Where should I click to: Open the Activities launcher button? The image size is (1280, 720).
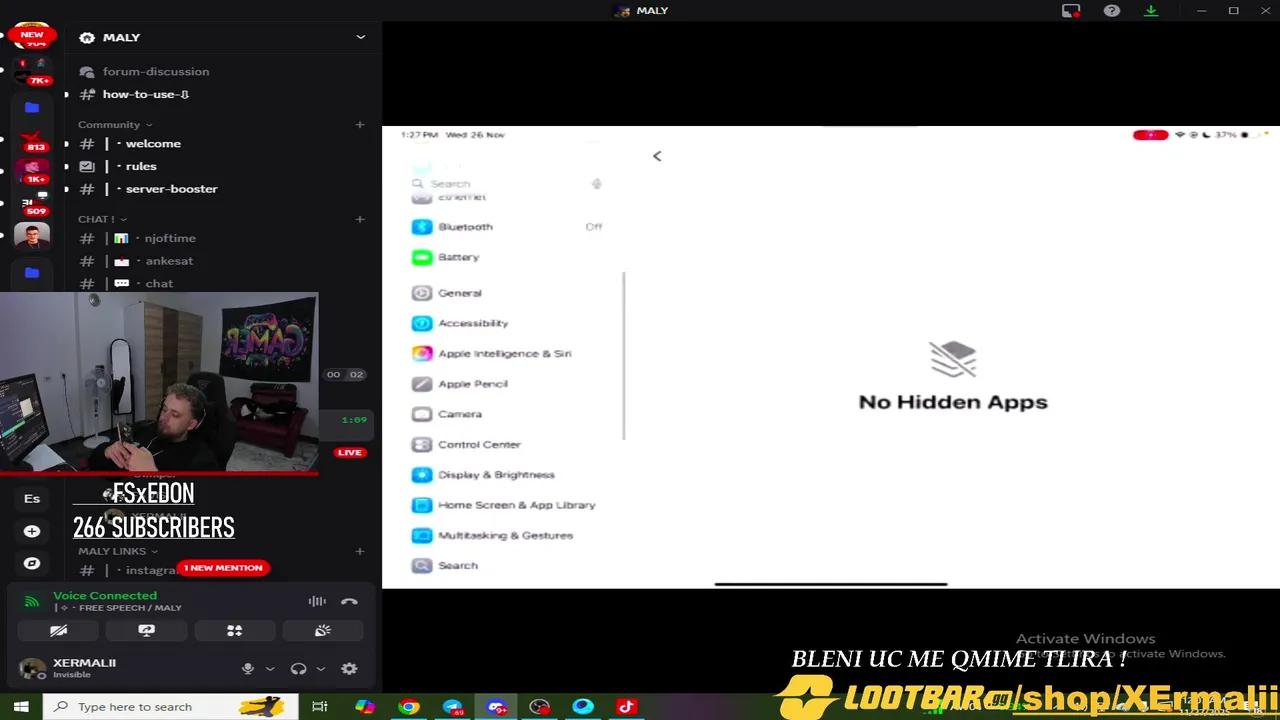coord(234,631)
